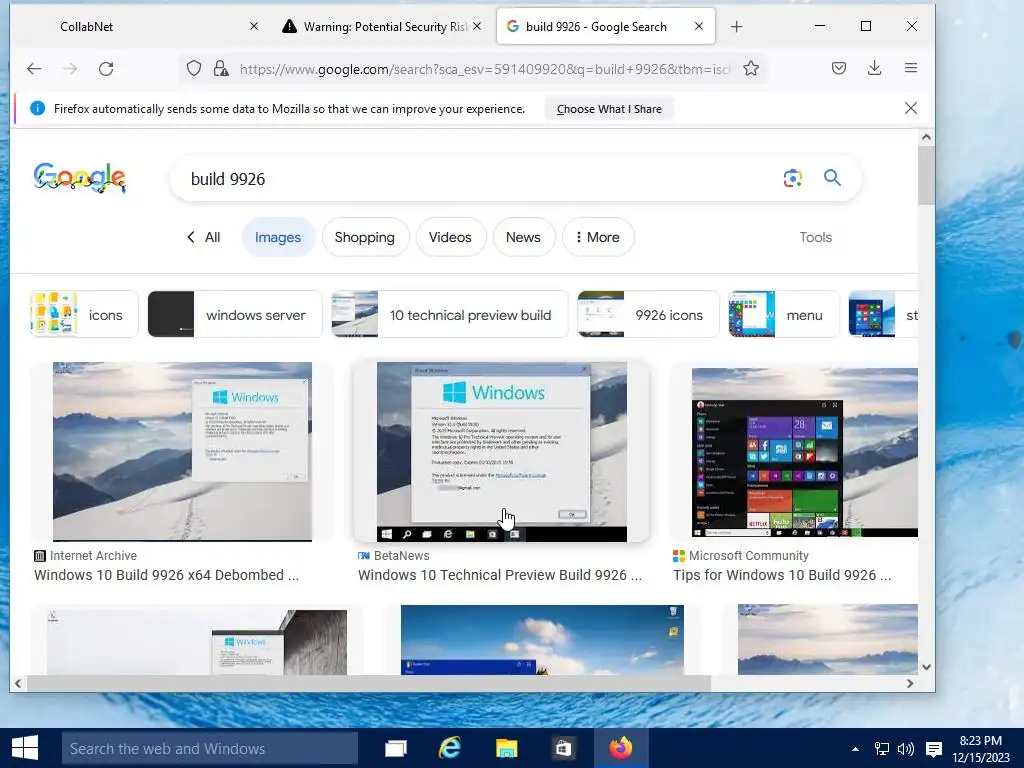The height and width of the screenshot is (768, 1024).
Task: Click the forward navigation arrow
Action: point(70,69)
